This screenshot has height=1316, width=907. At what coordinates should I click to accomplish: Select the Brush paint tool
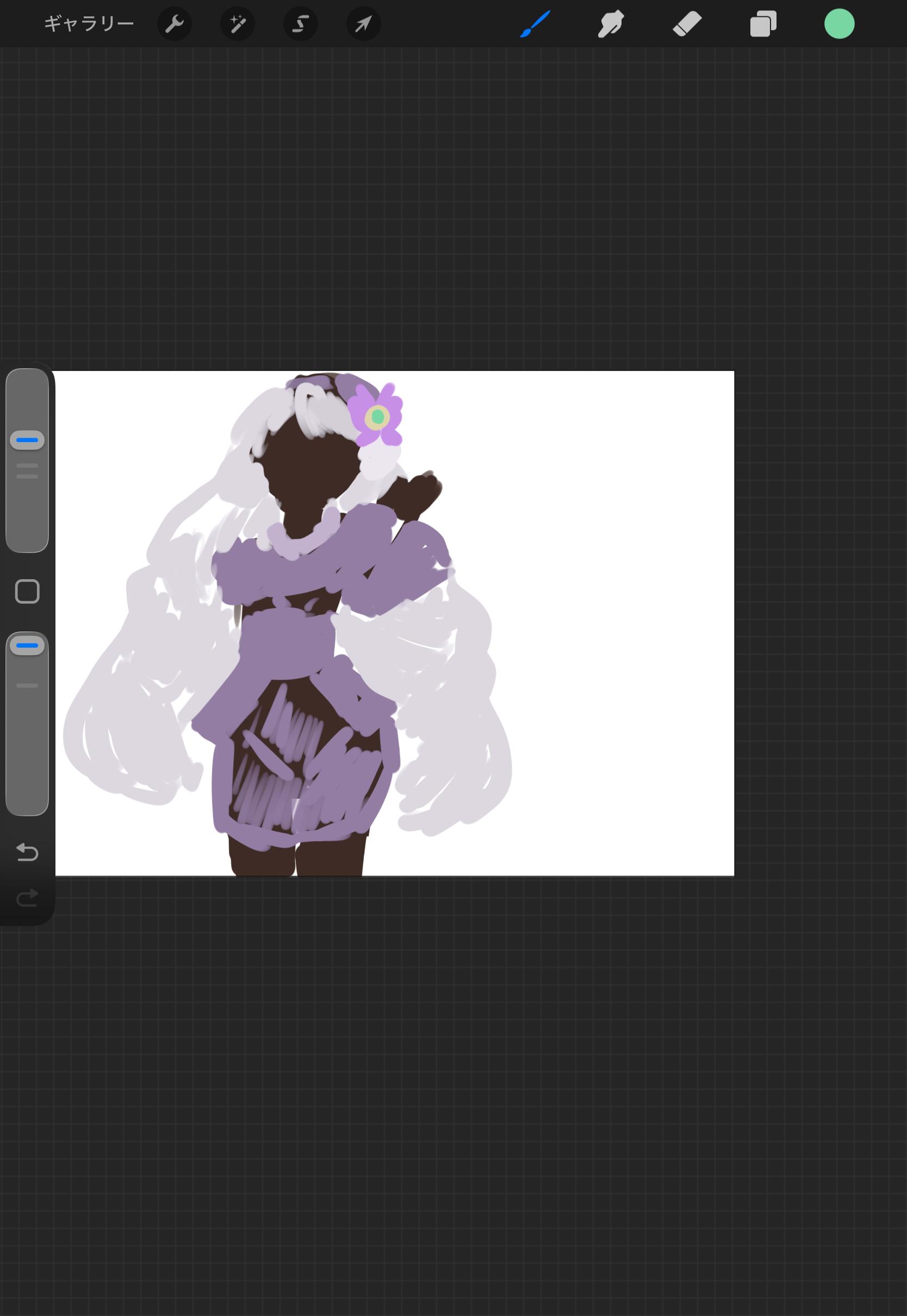[535, 24]
